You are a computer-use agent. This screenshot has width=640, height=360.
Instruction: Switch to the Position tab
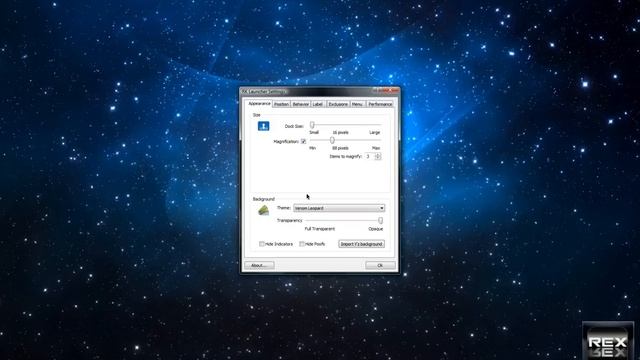[x=281, y=104]
